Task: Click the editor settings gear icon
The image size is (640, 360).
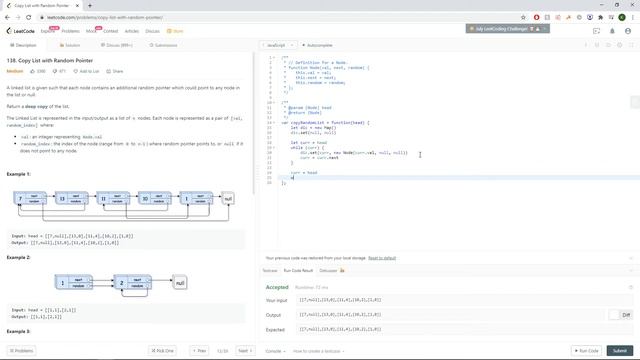Action: coord(620,45)
